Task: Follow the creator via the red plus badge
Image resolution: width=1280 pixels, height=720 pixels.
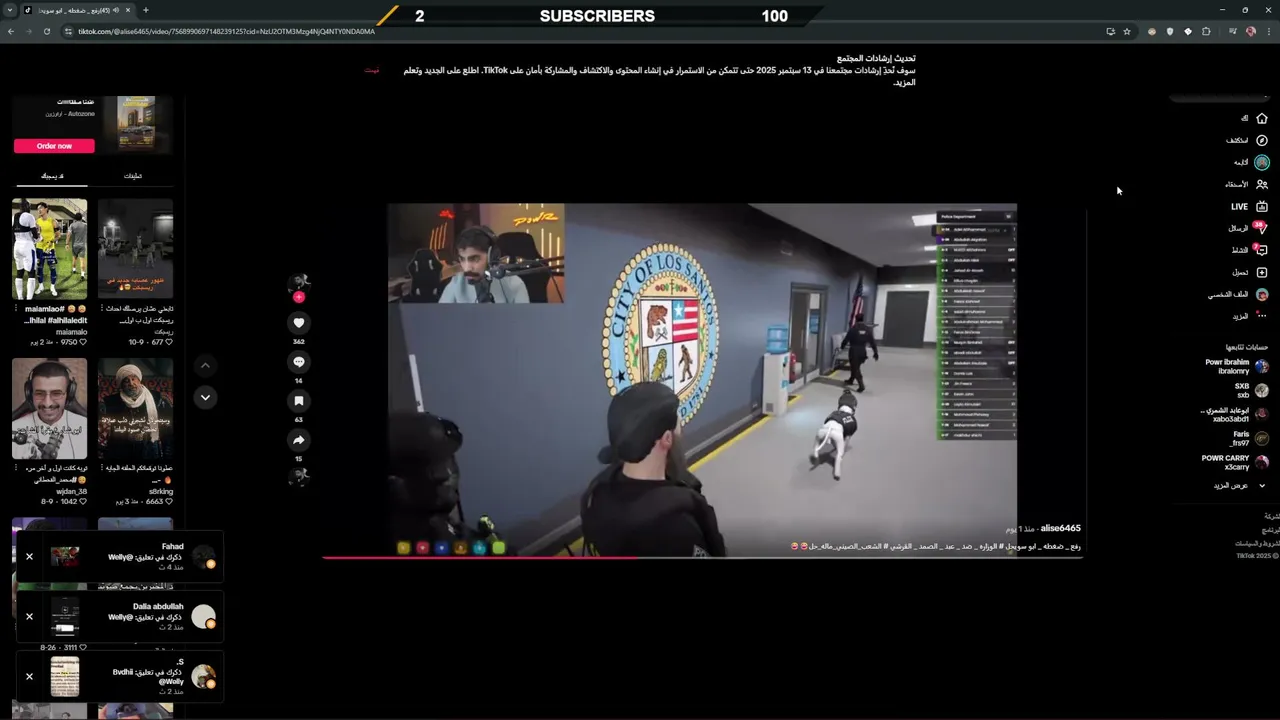Action: (298, 297)
